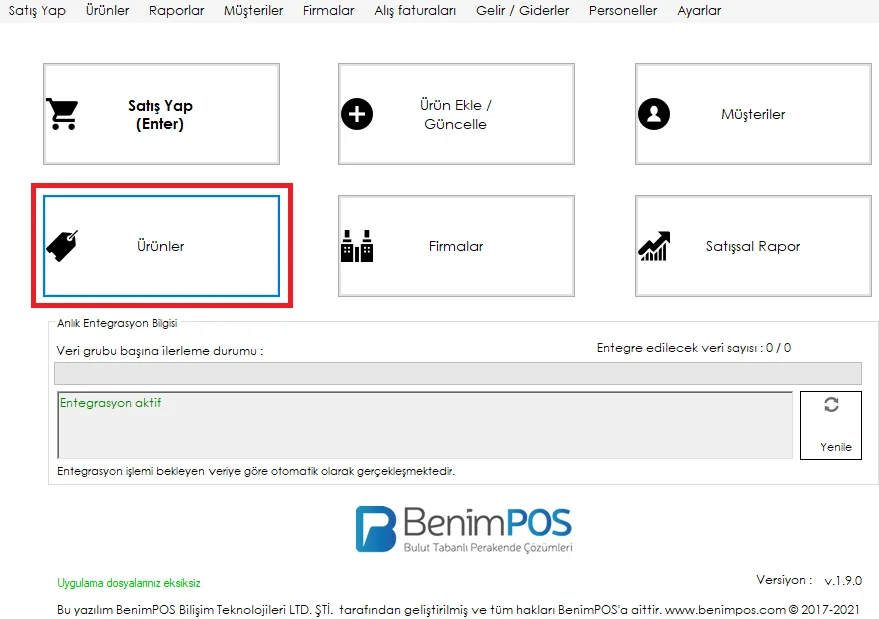This screenshot has height=619, width=879.
Task: Open the Personeller menu
Action: point(623,11)
